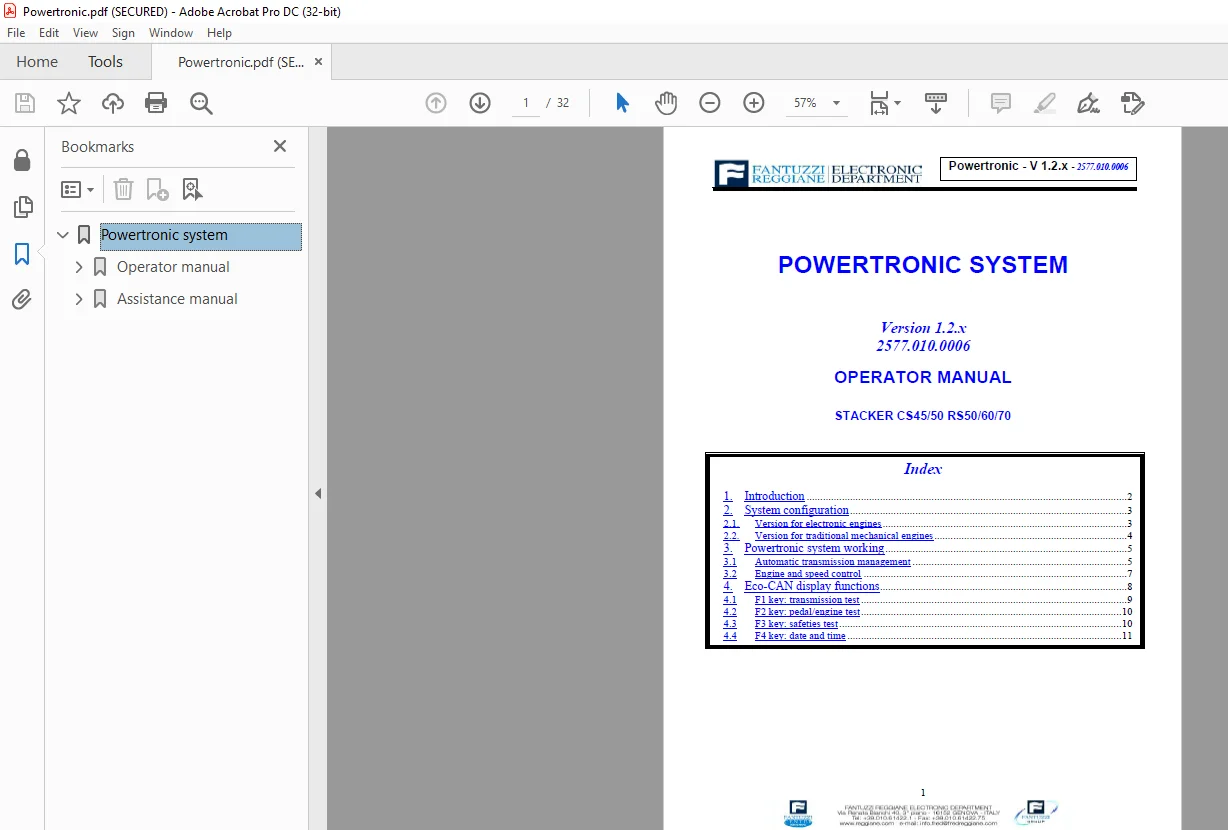
Task: Open the Help menu
Action: 219,33
